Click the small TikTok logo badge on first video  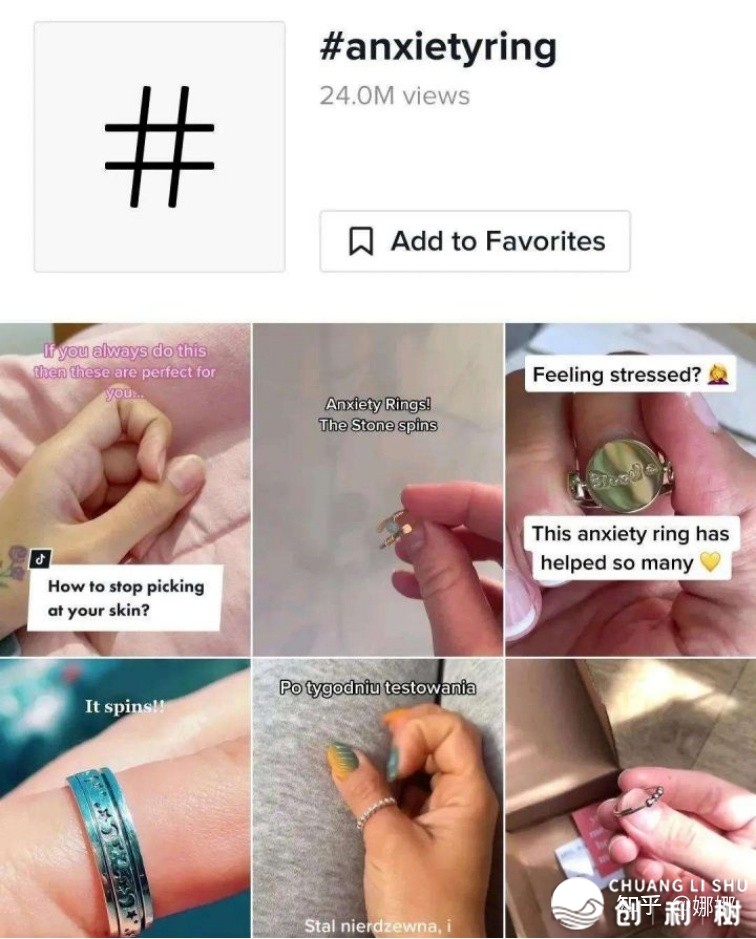[40, 559]
